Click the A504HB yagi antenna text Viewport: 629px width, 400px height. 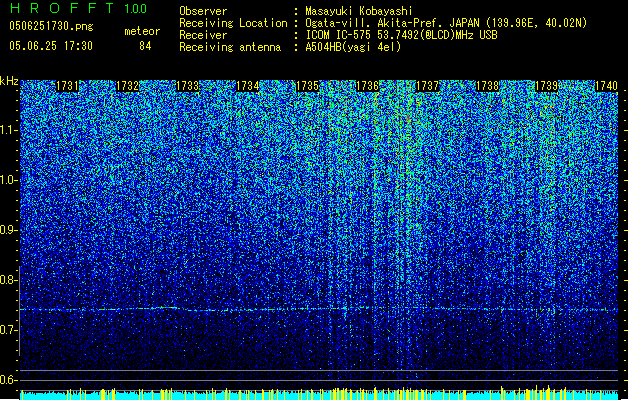pyautogui.click(x=353, y=47)
